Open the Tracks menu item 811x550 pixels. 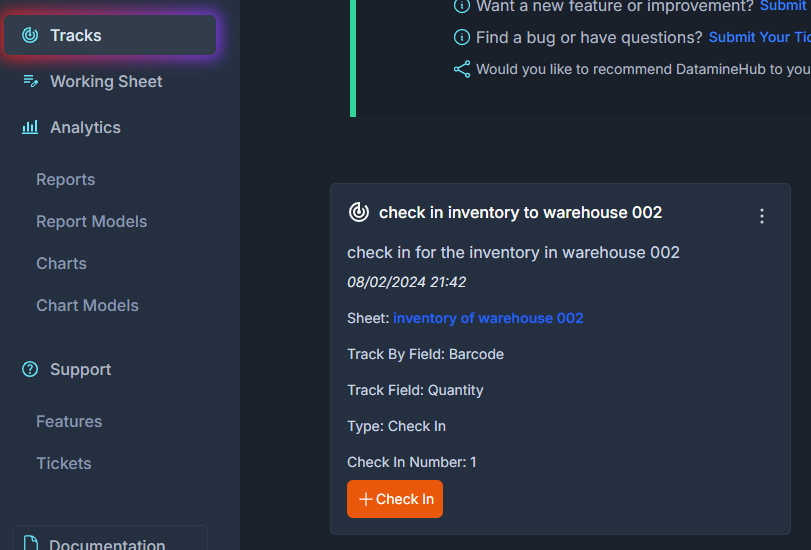click(110, 35)
